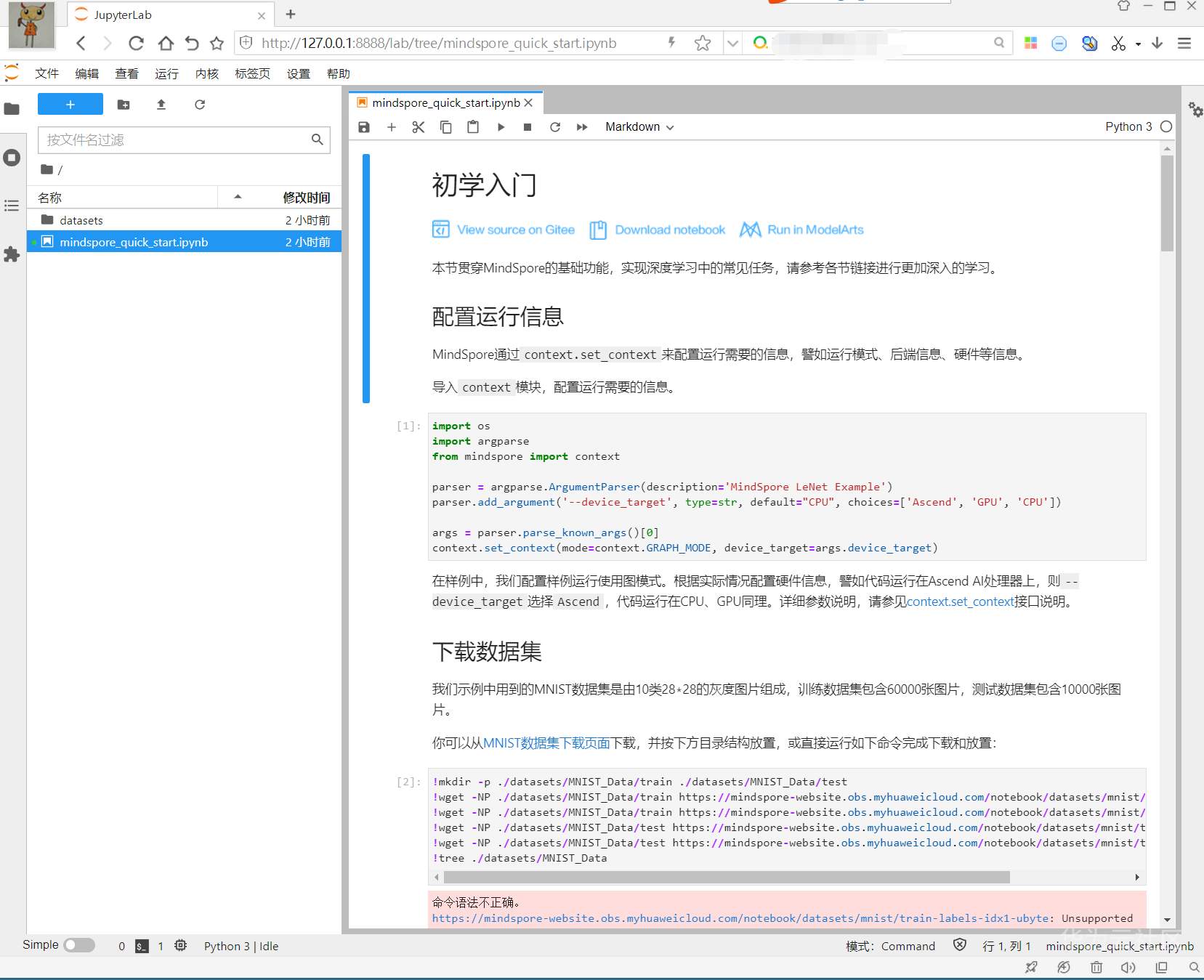1204x980 pixels.
Task: Open the browser hamburger menu
Action: point(1184,43)
